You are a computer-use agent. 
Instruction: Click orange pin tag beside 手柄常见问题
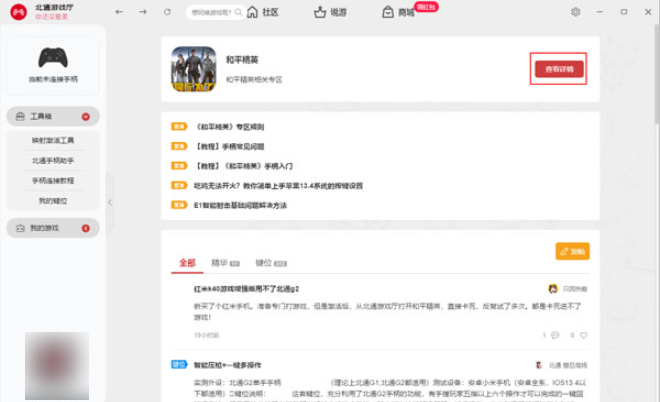point(179,146)
